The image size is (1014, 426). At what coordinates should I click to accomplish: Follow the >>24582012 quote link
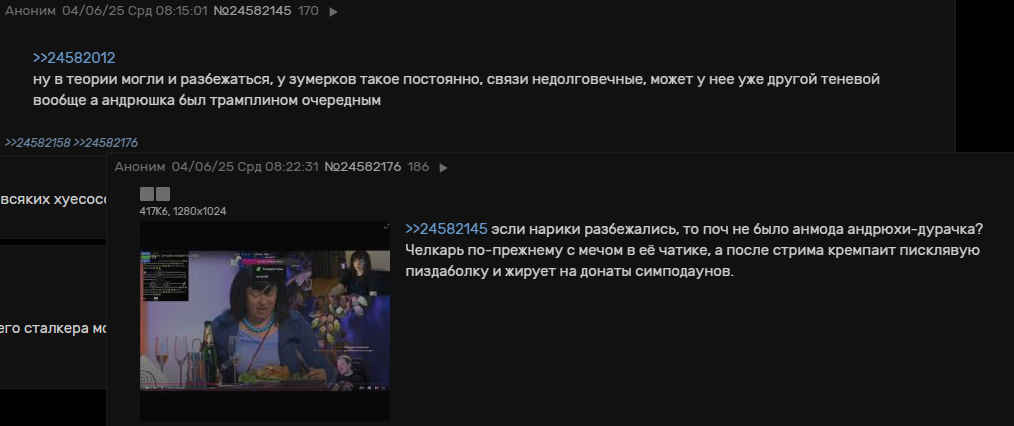point(74,58)
